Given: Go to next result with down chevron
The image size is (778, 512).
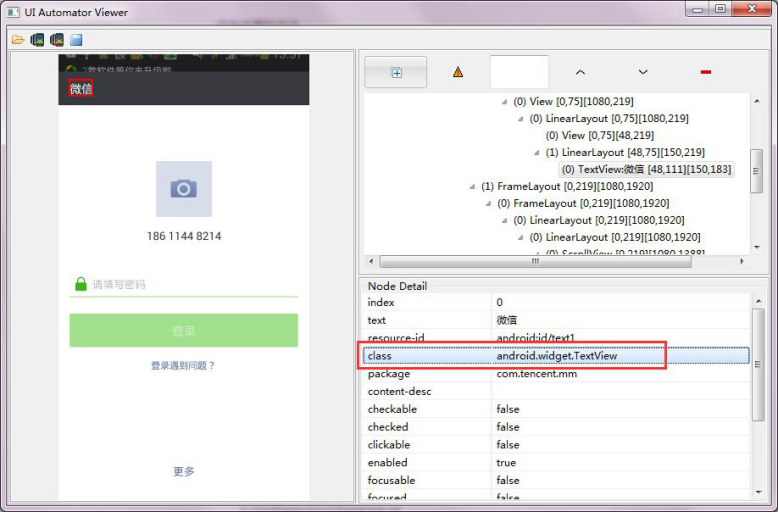Looking at the screenshot, I should coord(643,72).
